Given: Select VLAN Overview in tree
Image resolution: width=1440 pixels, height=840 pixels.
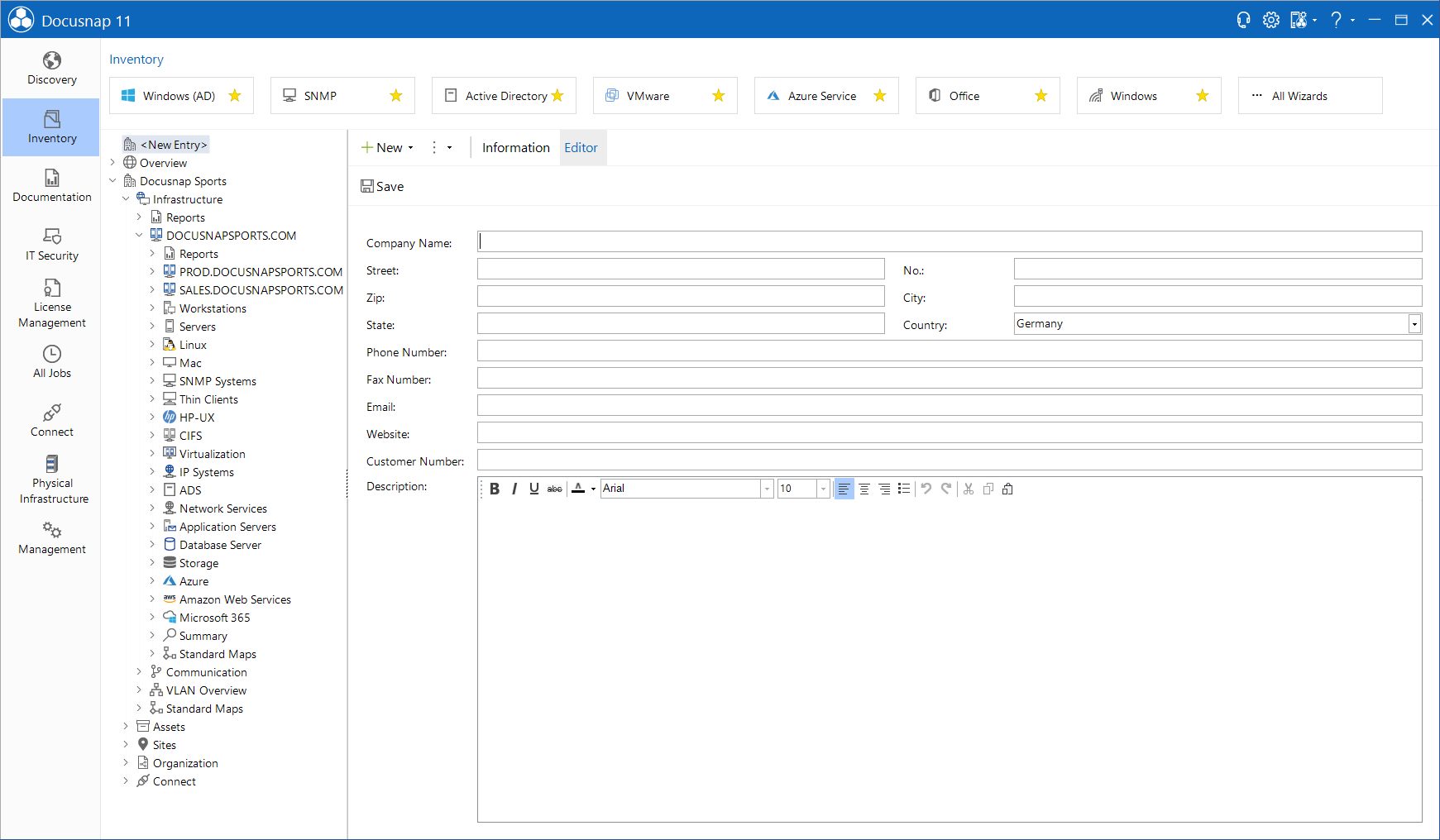Looking at the screenshot, I should click(x=206, y=690).
